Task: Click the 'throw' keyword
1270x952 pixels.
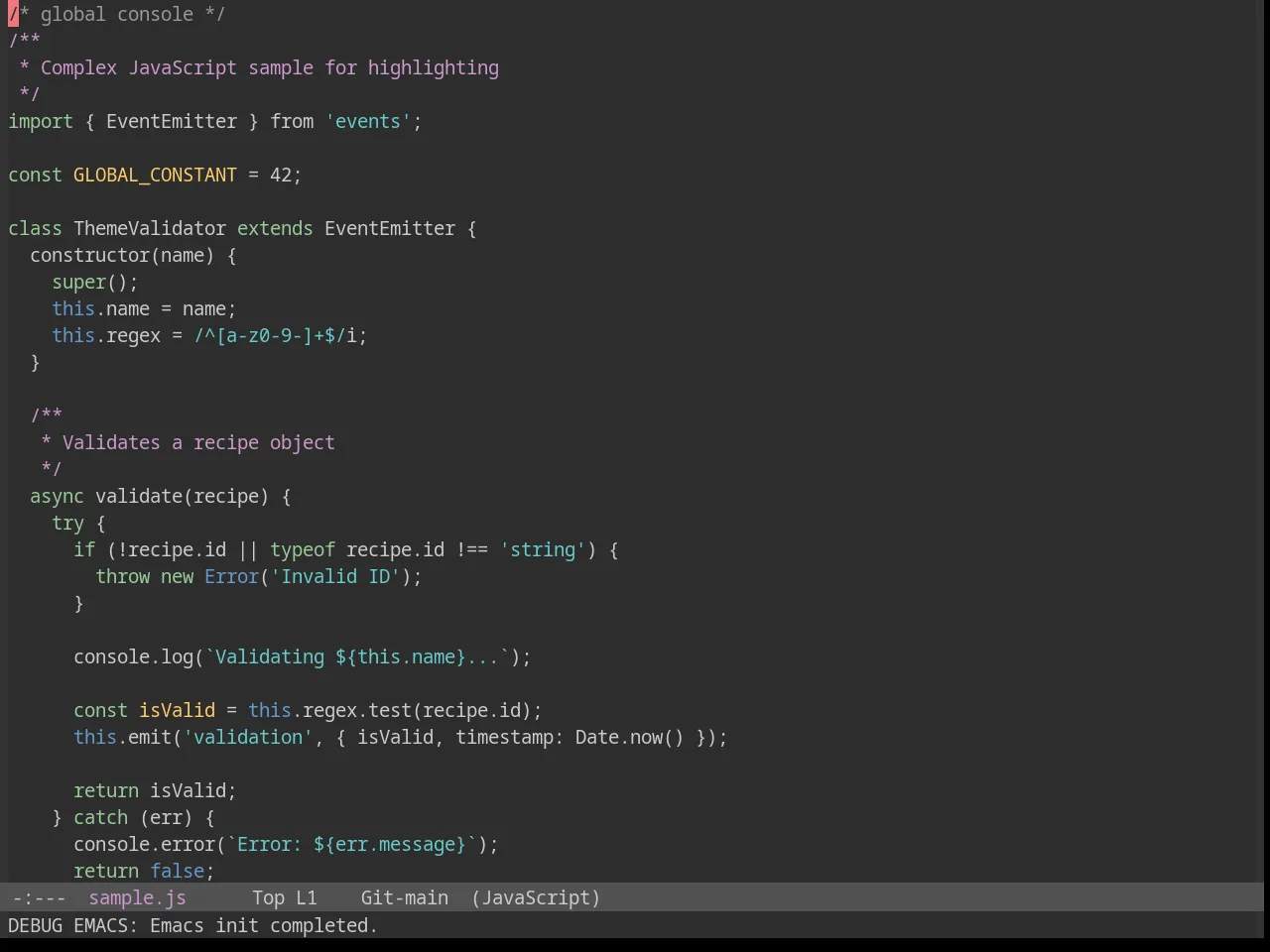Action: 122,576
